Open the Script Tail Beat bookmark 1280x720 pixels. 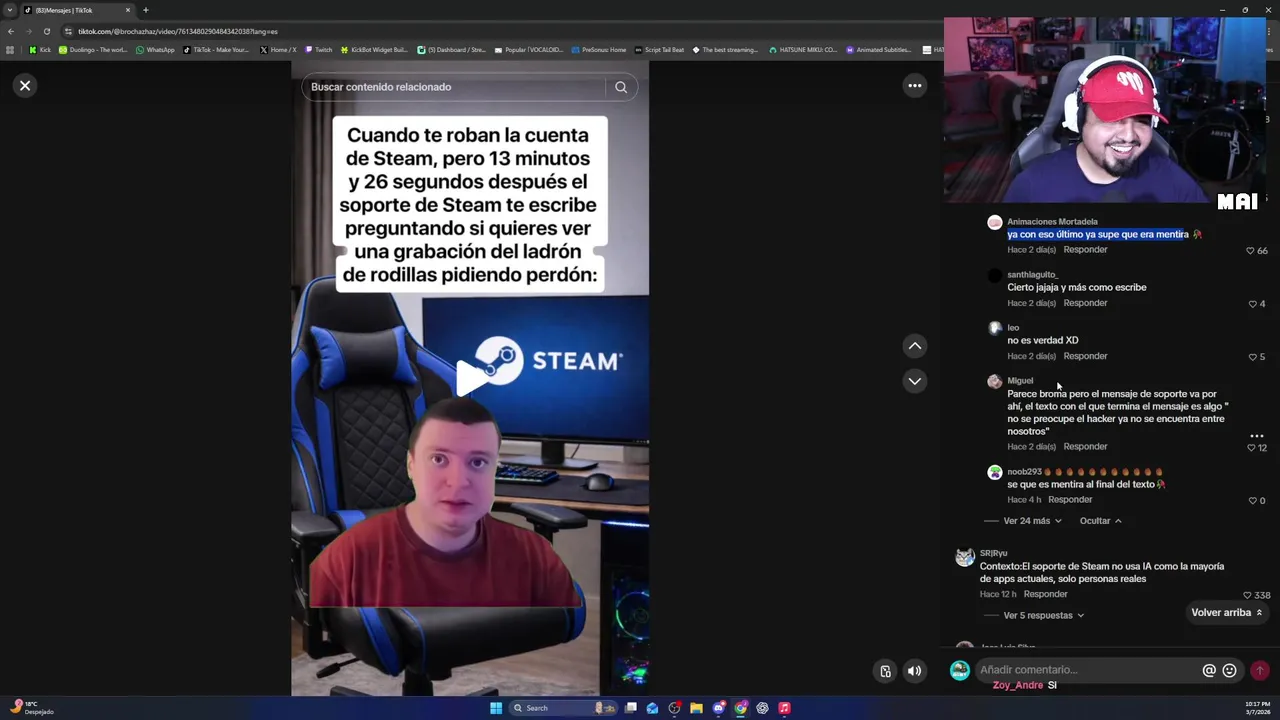point(659,50)
